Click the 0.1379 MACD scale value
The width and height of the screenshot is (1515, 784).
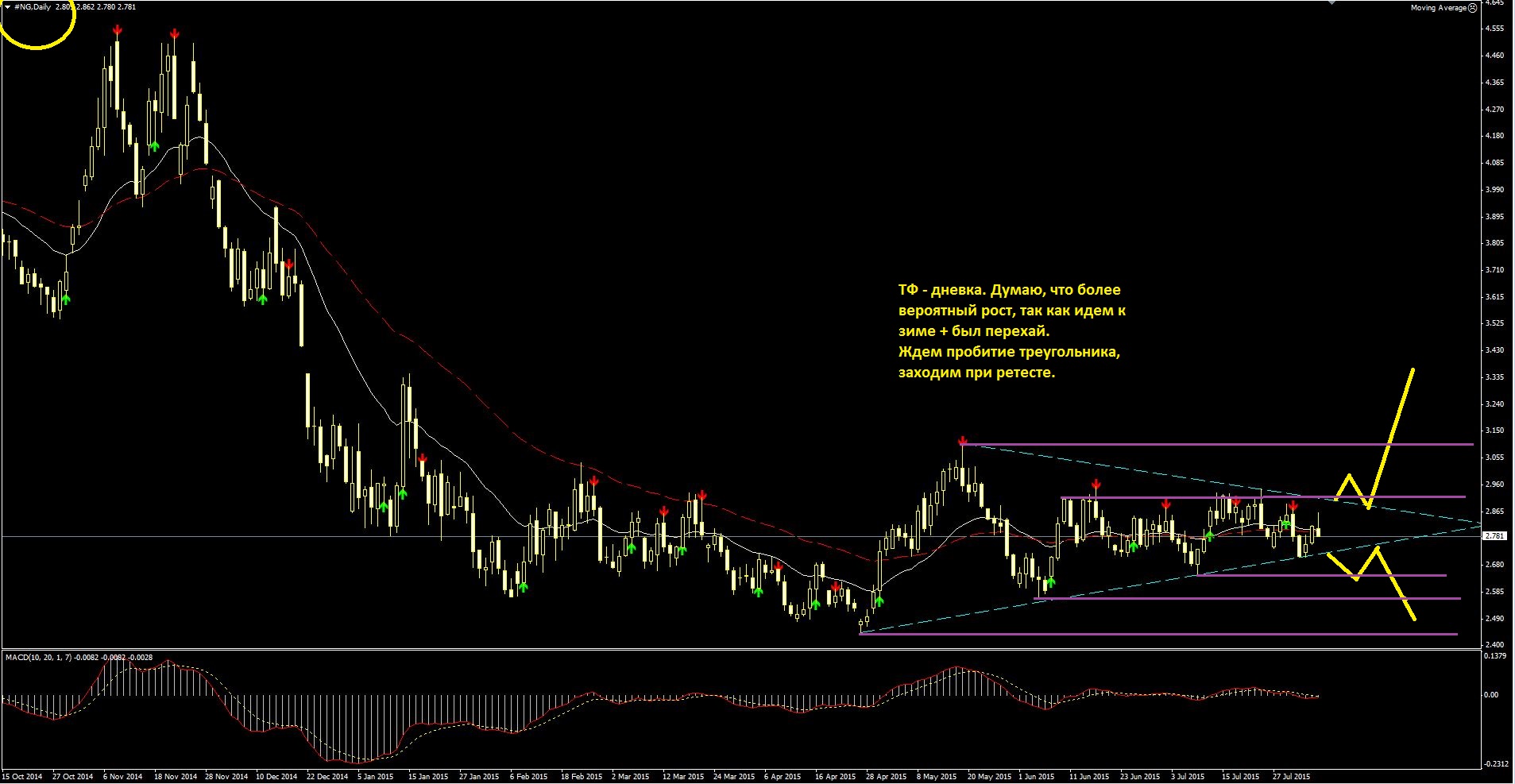(x=1496, y=656)
